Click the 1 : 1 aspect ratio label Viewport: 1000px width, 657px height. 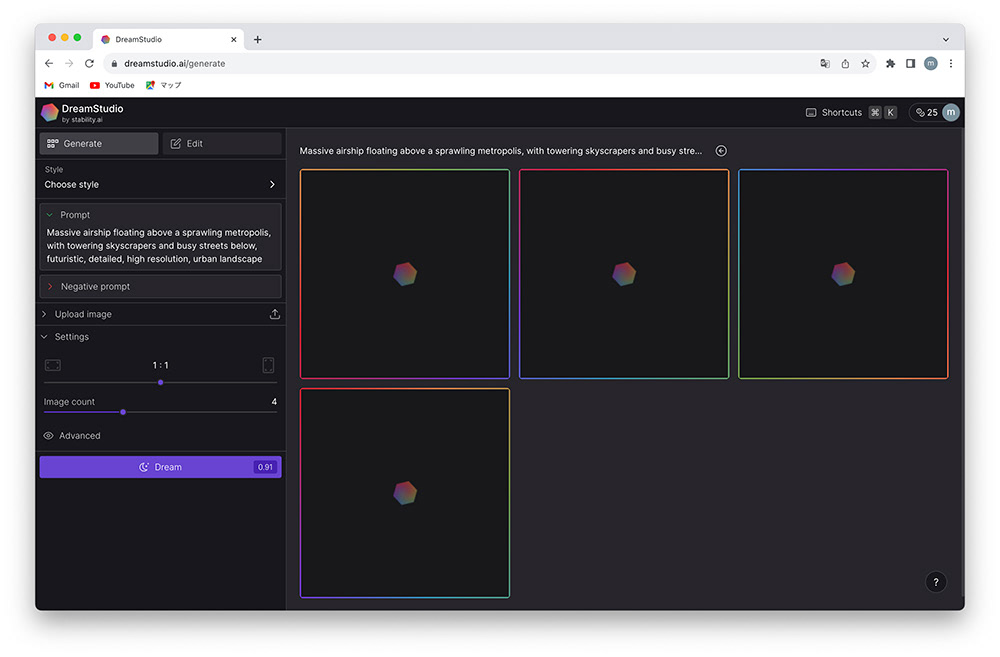tap(161, 365)
